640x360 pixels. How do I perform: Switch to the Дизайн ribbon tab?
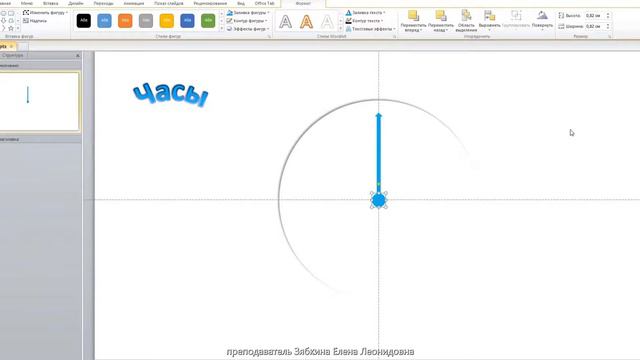click(76, 3)
